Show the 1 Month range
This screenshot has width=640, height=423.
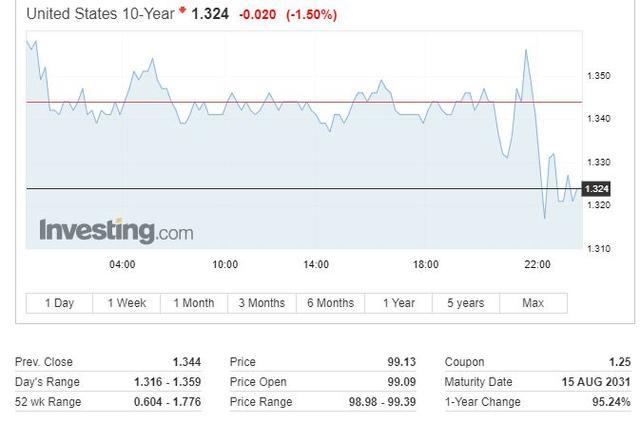tap(194, 303)
